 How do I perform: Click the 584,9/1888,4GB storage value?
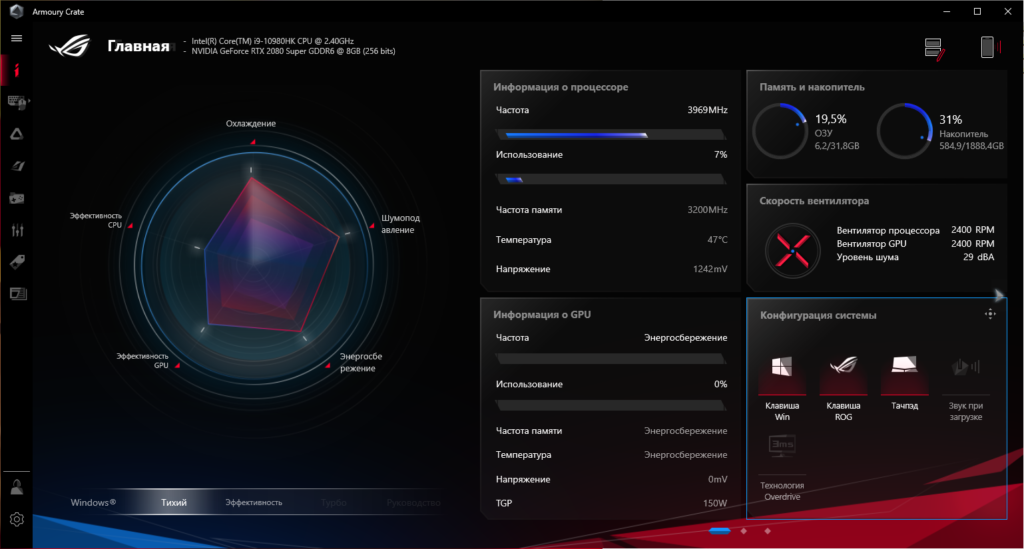pos(971,146)
